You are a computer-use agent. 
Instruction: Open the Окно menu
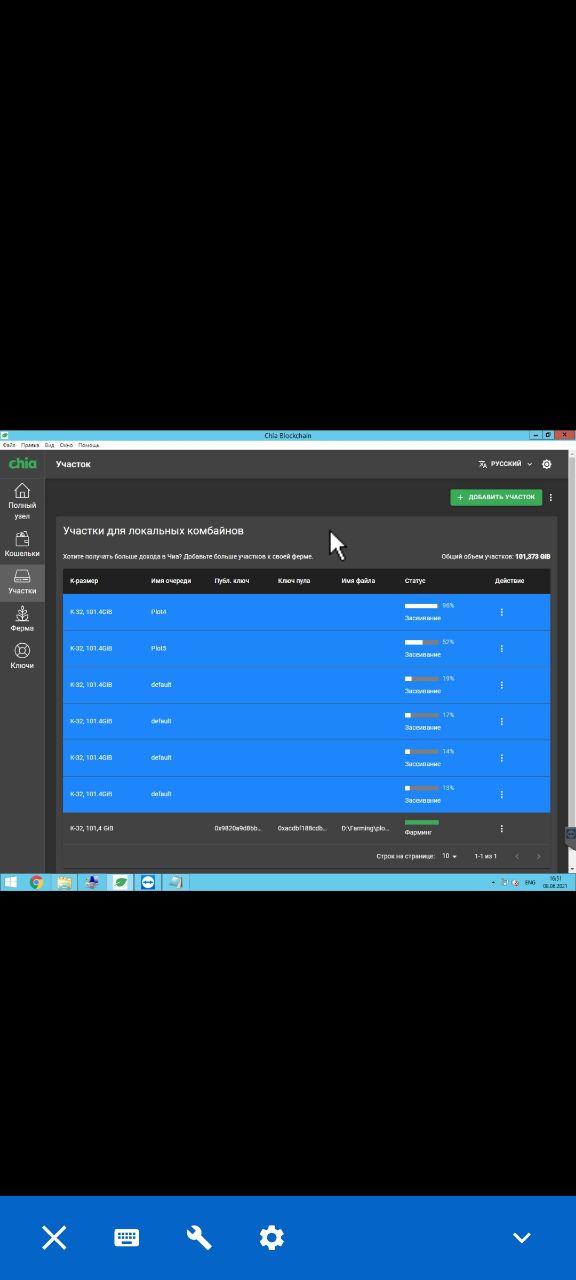66,444
